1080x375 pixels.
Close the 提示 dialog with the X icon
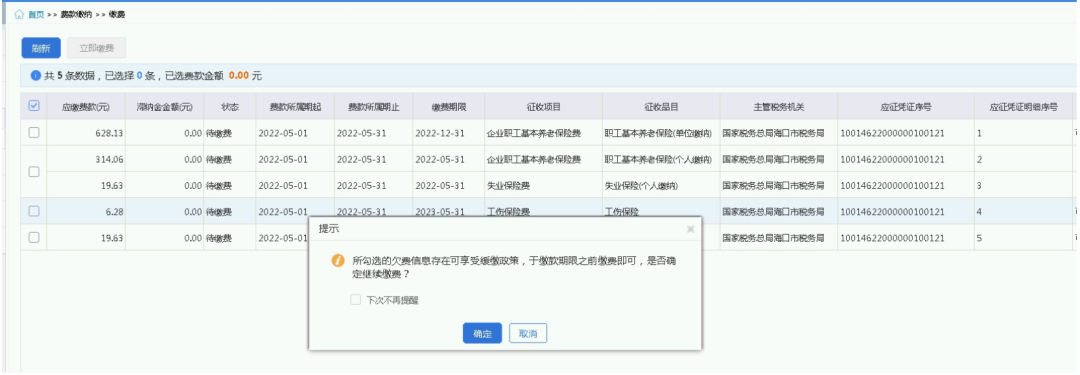coord(690,229)
